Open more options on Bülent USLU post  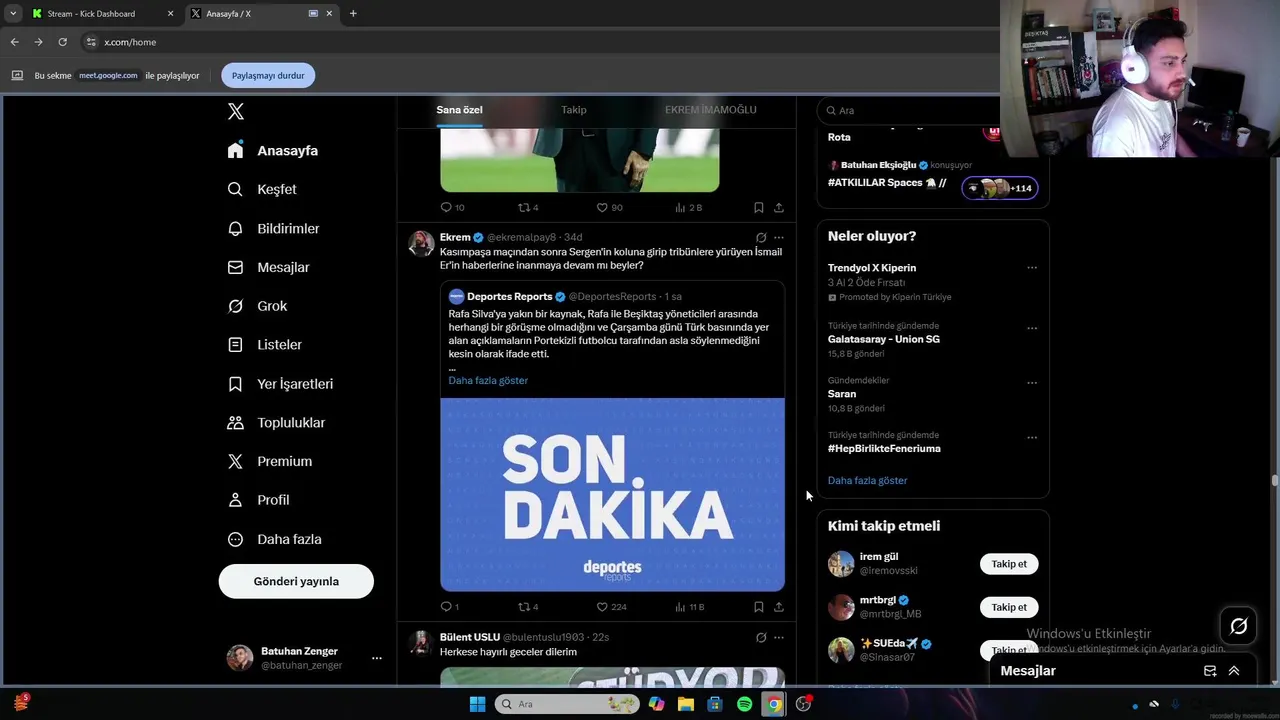coord(779,637)
